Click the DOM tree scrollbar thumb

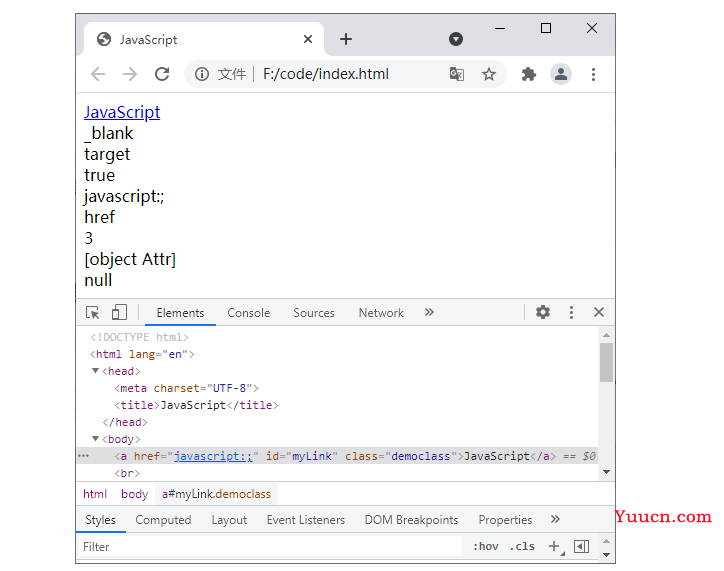point(606,362)
